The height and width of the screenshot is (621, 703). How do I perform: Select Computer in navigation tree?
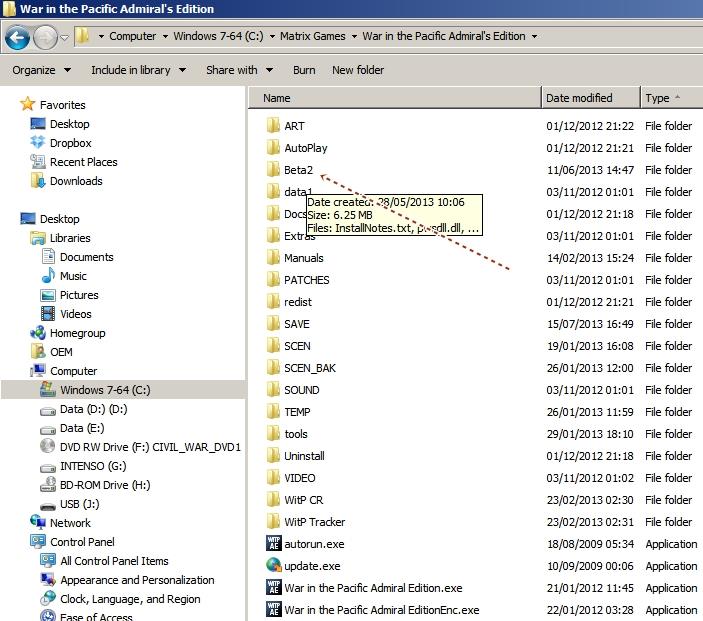64,371
